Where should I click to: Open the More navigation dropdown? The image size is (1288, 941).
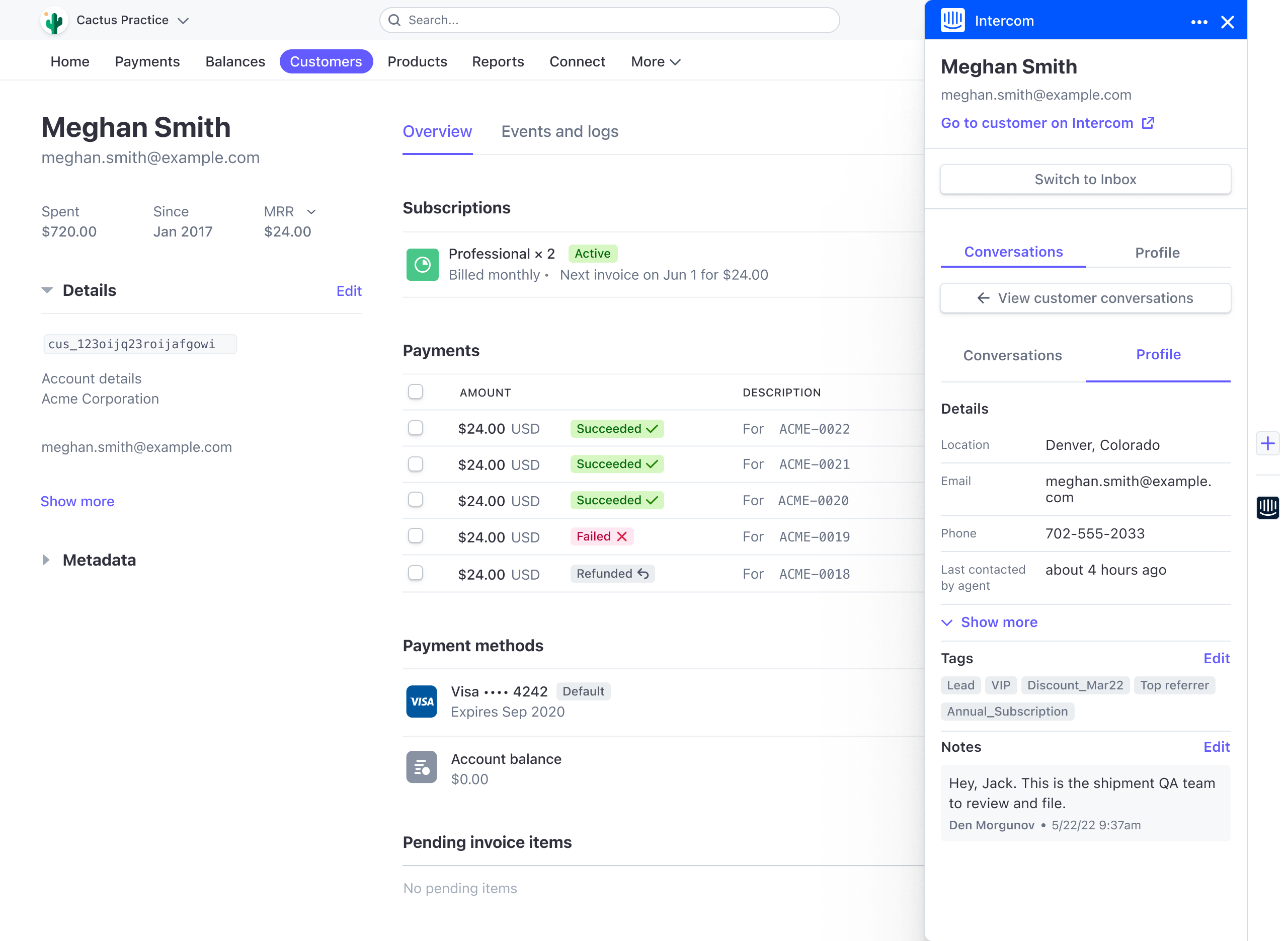click(x=655, y=61)
